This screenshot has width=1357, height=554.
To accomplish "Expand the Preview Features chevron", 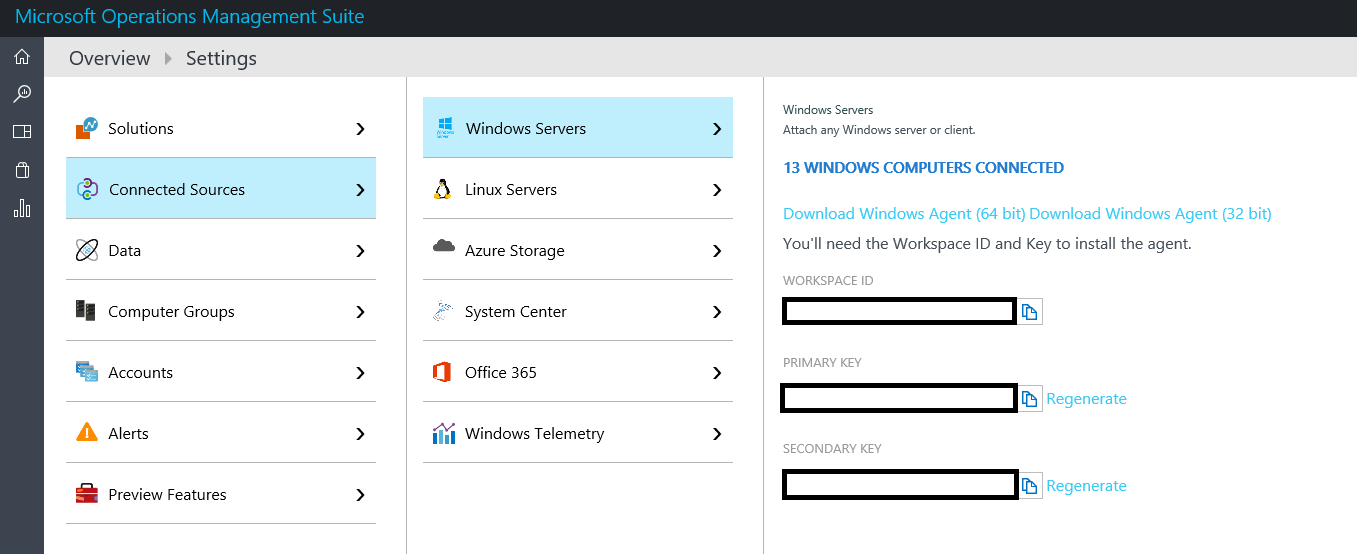I will pyautogui.click(x=360, y=495).
